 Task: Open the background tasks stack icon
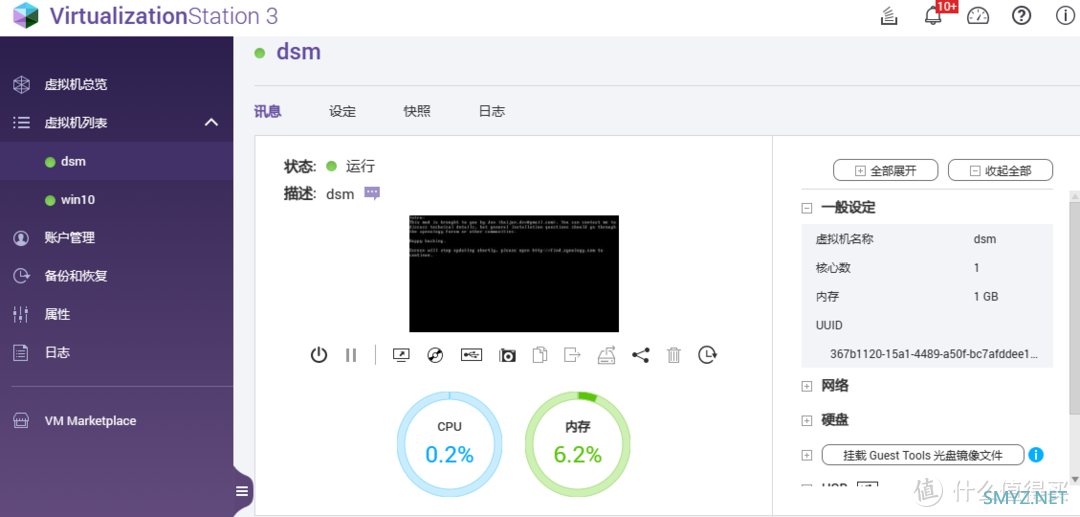[x=889, y=16]
